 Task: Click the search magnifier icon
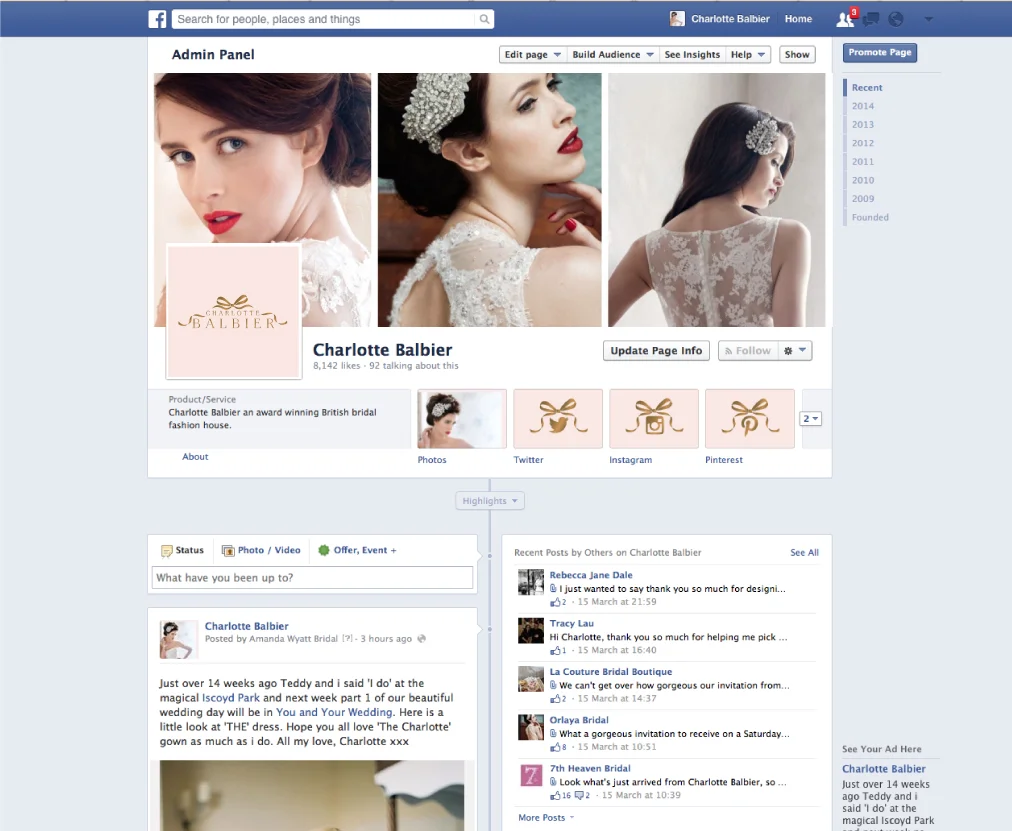point(484,19)
